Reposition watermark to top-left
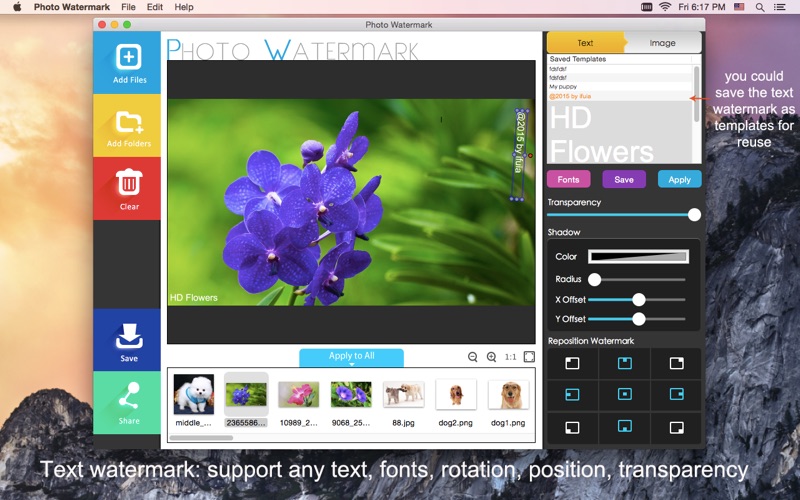The width and height of the screenshot is (800, 500). [x=572, y=363]
